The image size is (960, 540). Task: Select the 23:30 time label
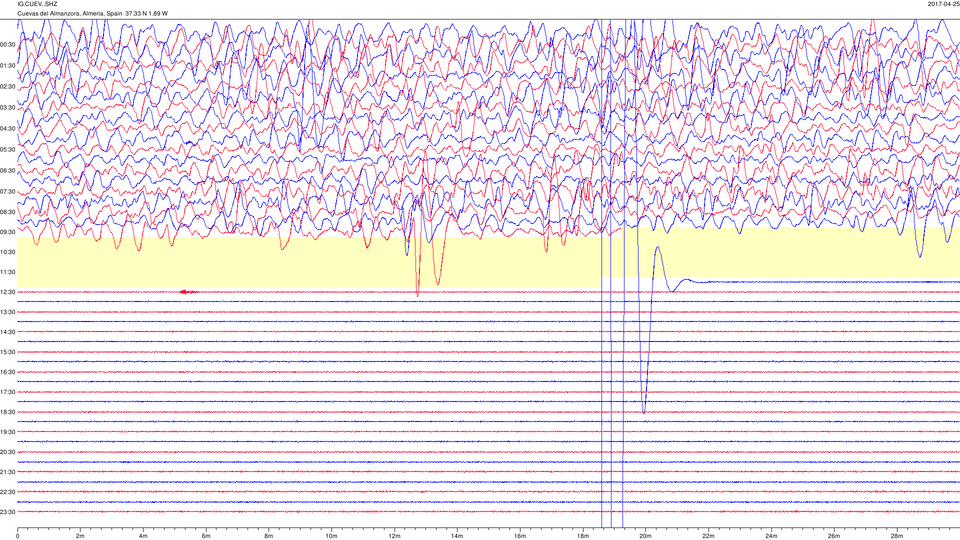(x=8, y=512)
